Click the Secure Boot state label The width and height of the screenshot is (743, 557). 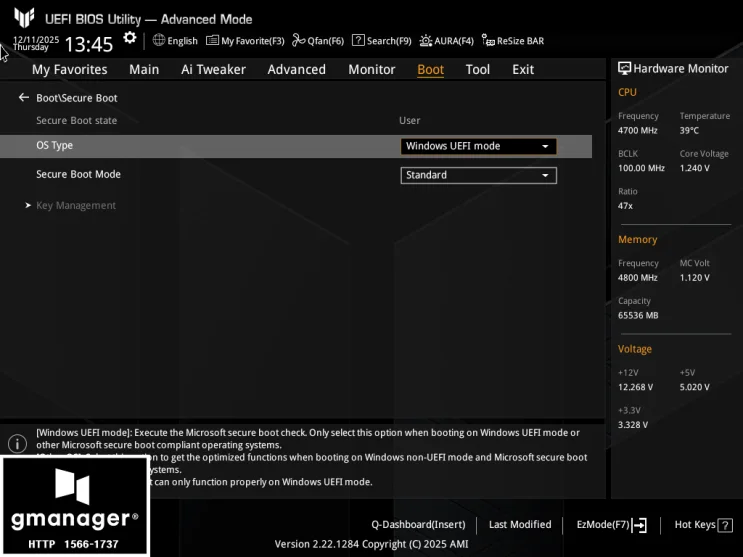tap(76, 120)
